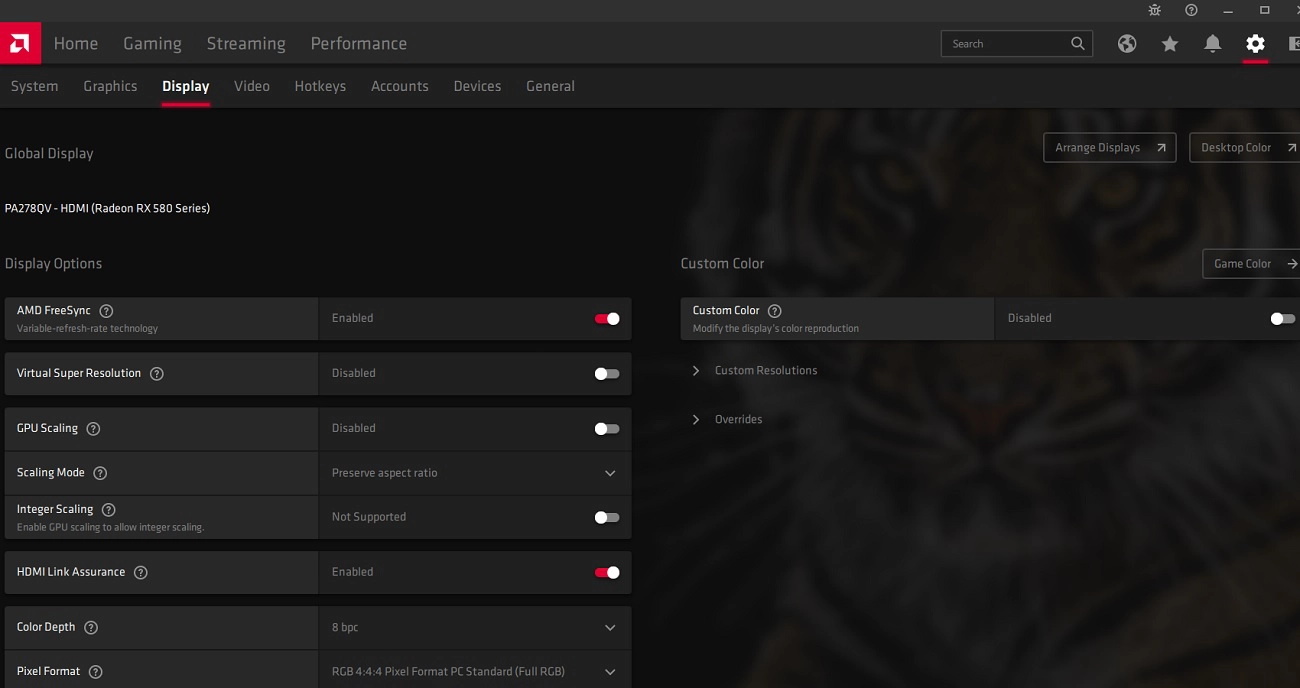The width and height of the screenshot is (1300, 688).
Task: Show notifications via the bell icon
Action: [x=1213, y=43]
